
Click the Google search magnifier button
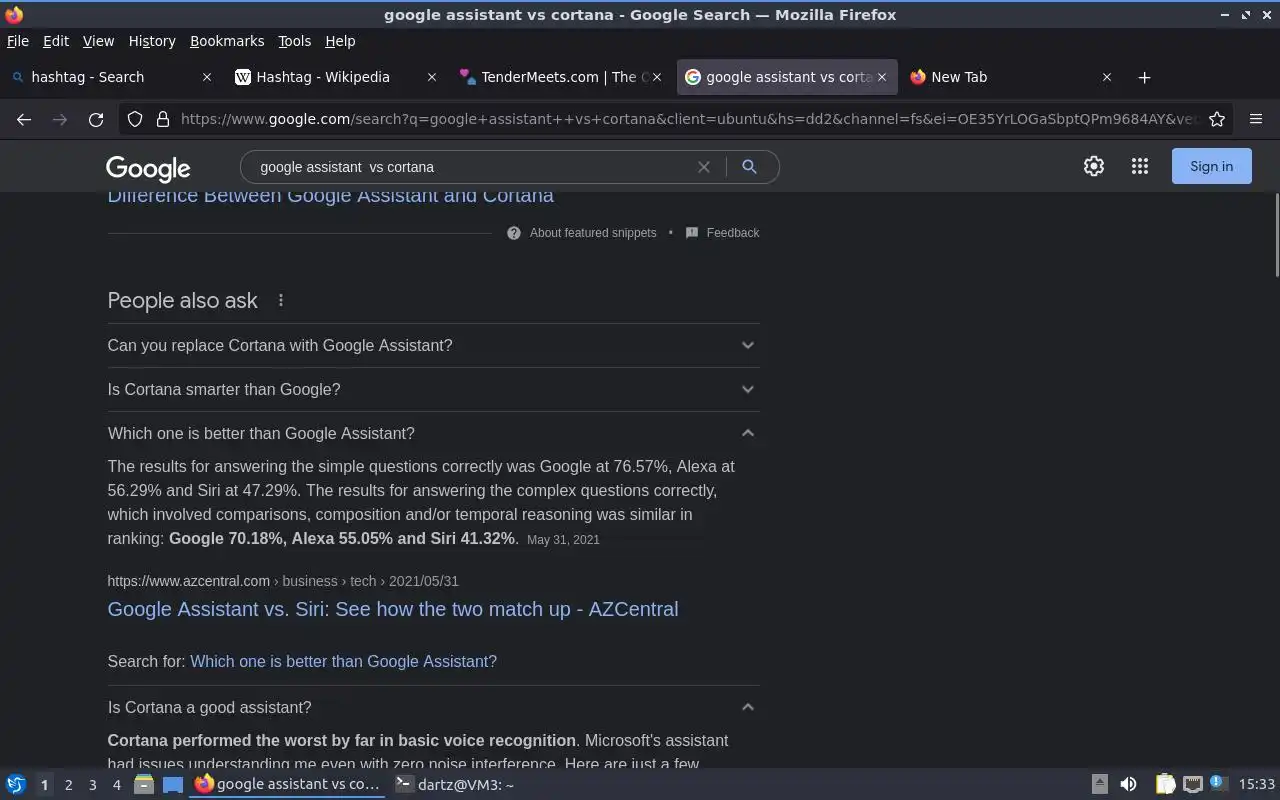tap(749, 167)
